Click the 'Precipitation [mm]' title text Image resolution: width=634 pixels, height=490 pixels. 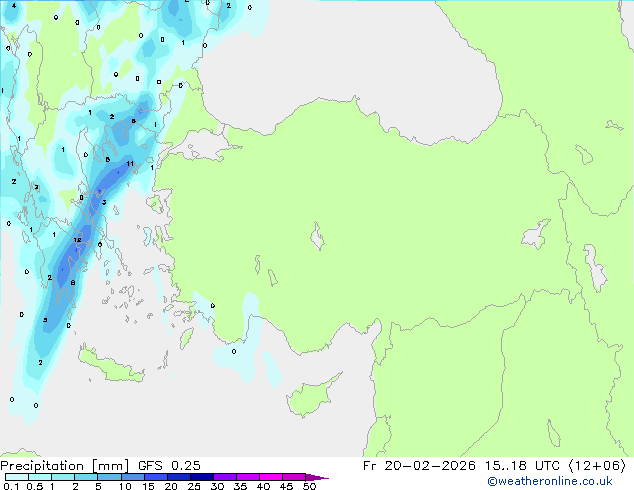coord(64,466)
